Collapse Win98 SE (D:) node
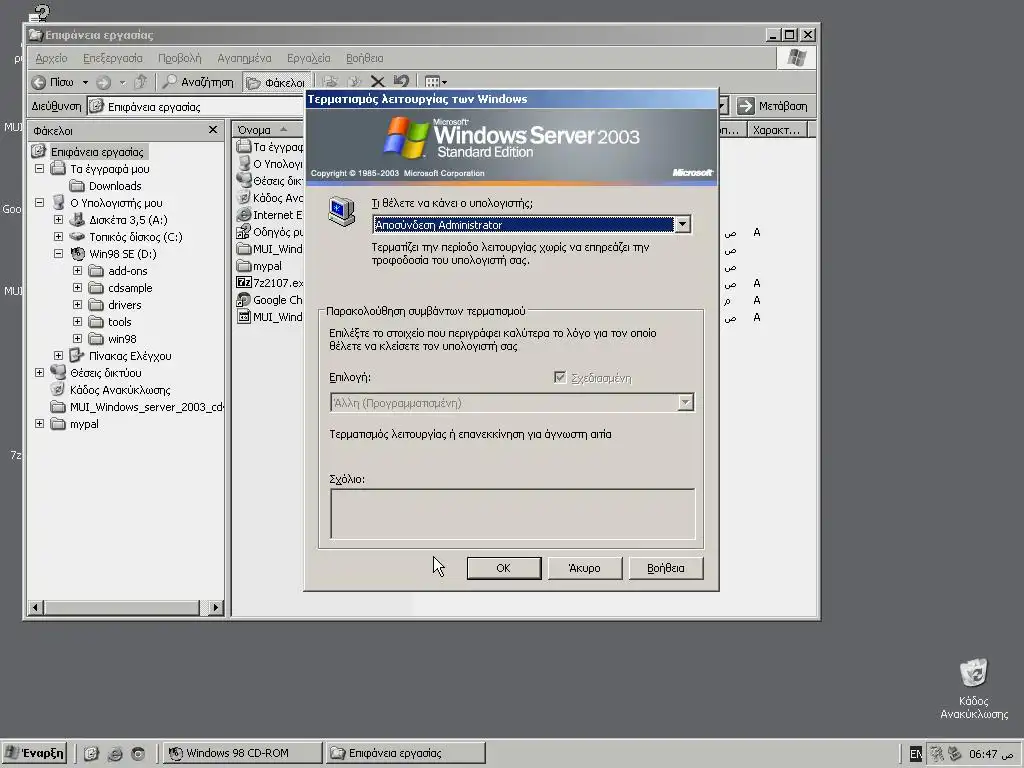The image size is (1024, 768). (x=58, y=253)
